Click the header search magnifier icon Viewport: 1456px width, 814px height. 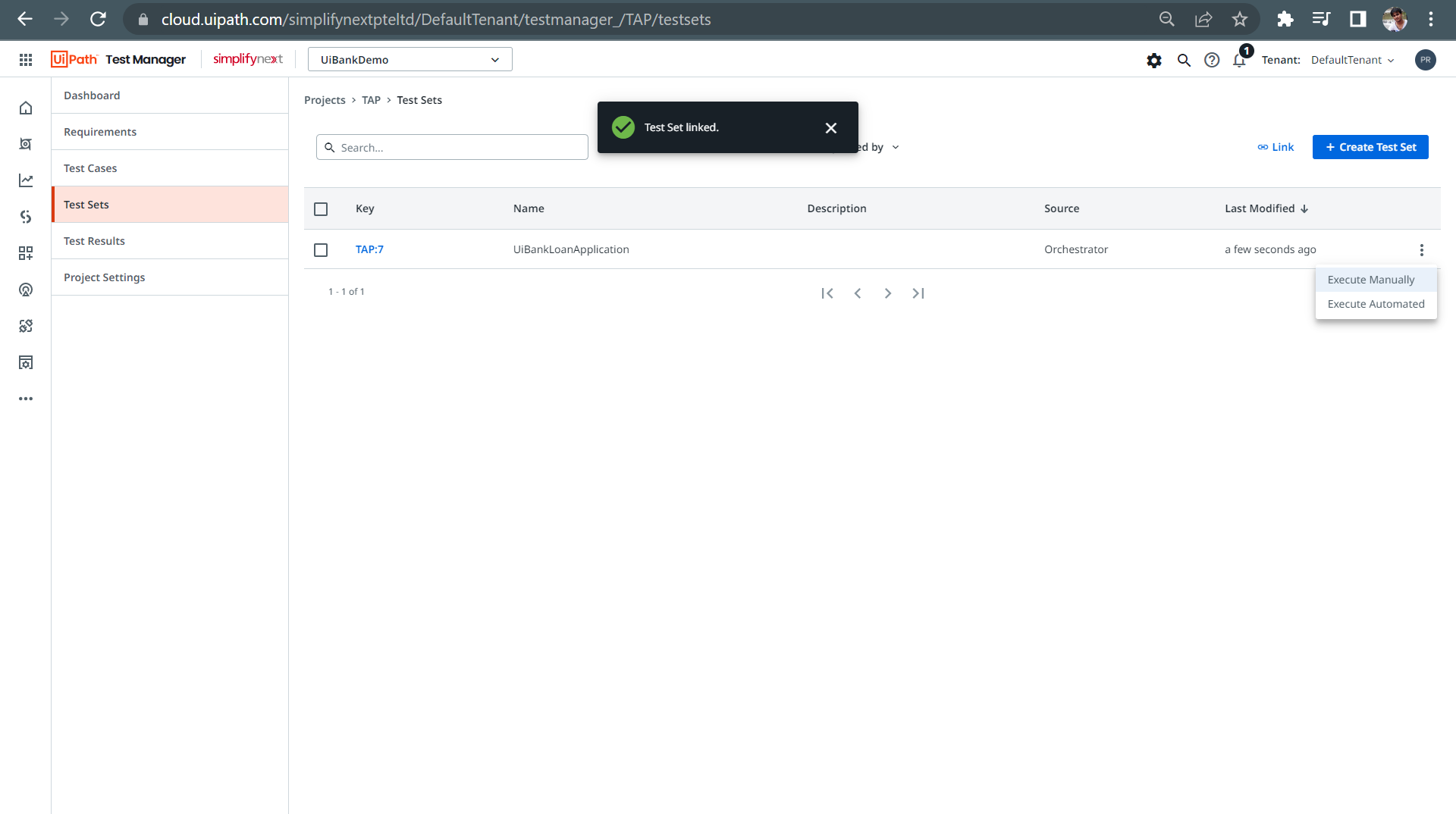(x=1184, y=60)
